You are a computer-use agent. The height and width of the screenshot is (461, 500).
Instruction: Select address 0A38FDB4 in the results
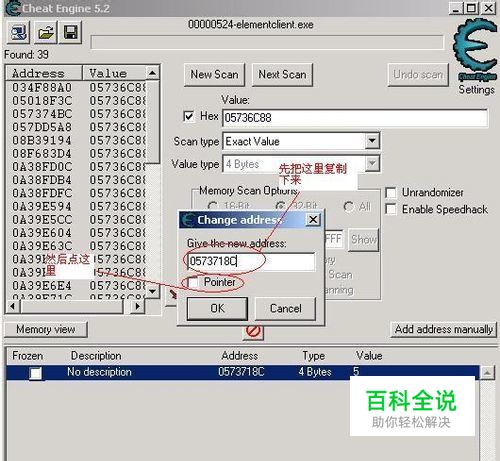[x=42, y=180]
